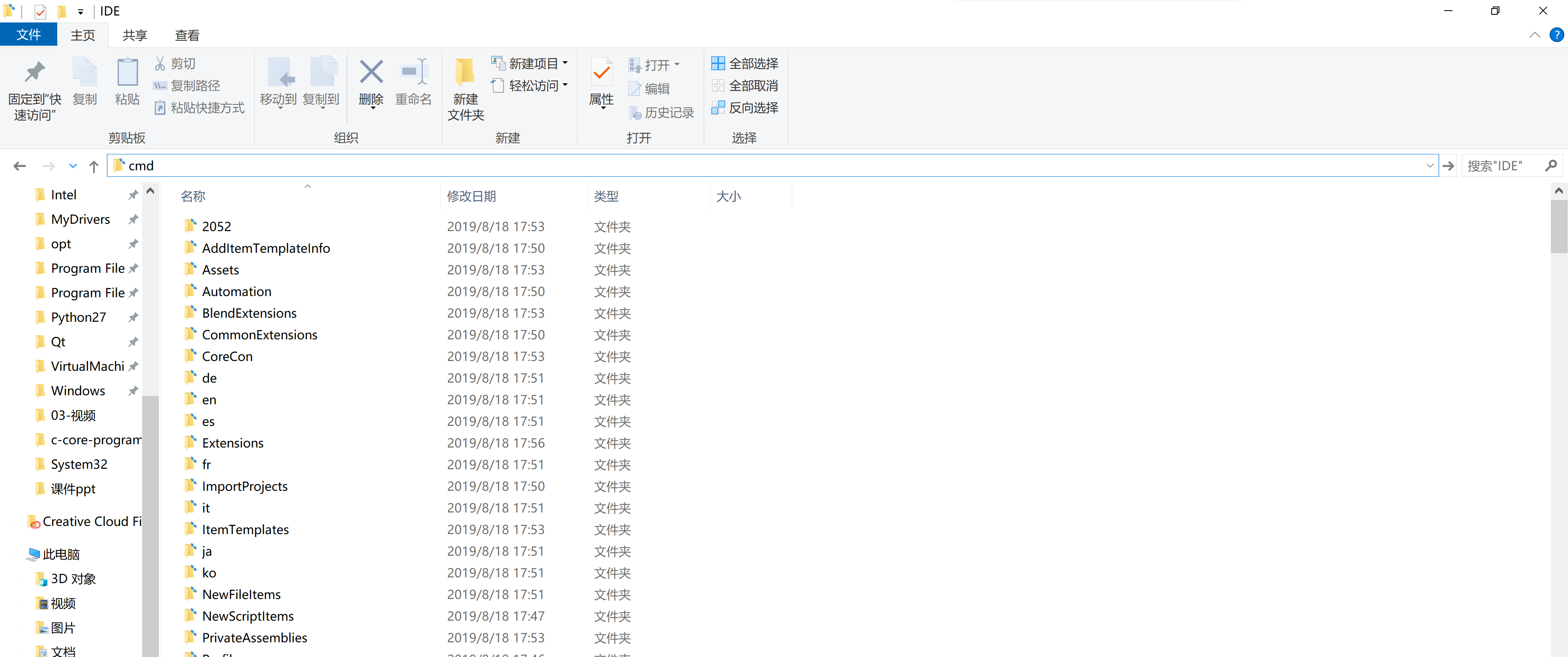
Task: Click the Properties quick-access toolbar icon
Action: [x=40, y=11]
